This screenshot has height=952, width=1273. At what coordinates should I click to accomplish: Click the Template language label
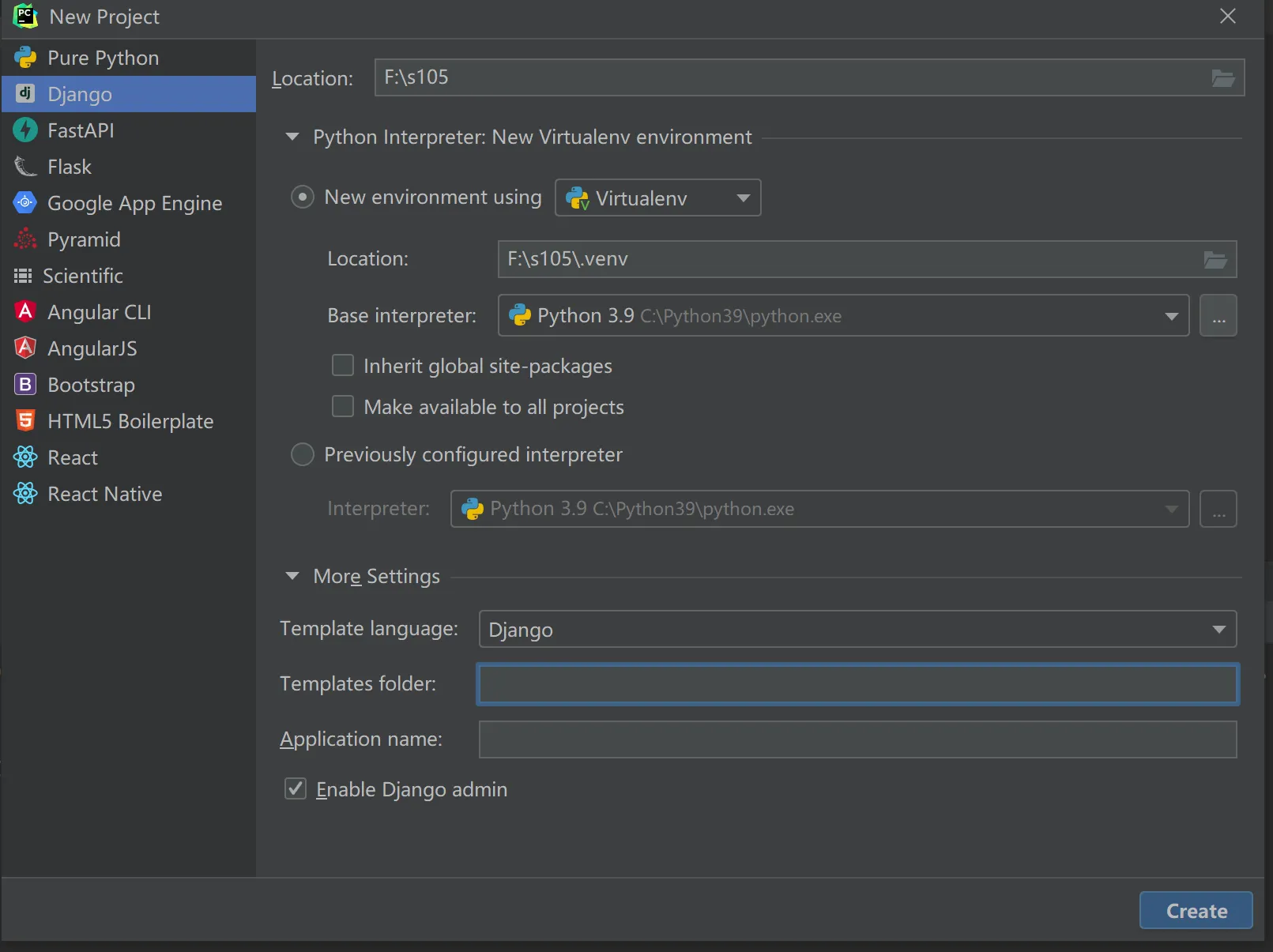[x=369, y=629]
